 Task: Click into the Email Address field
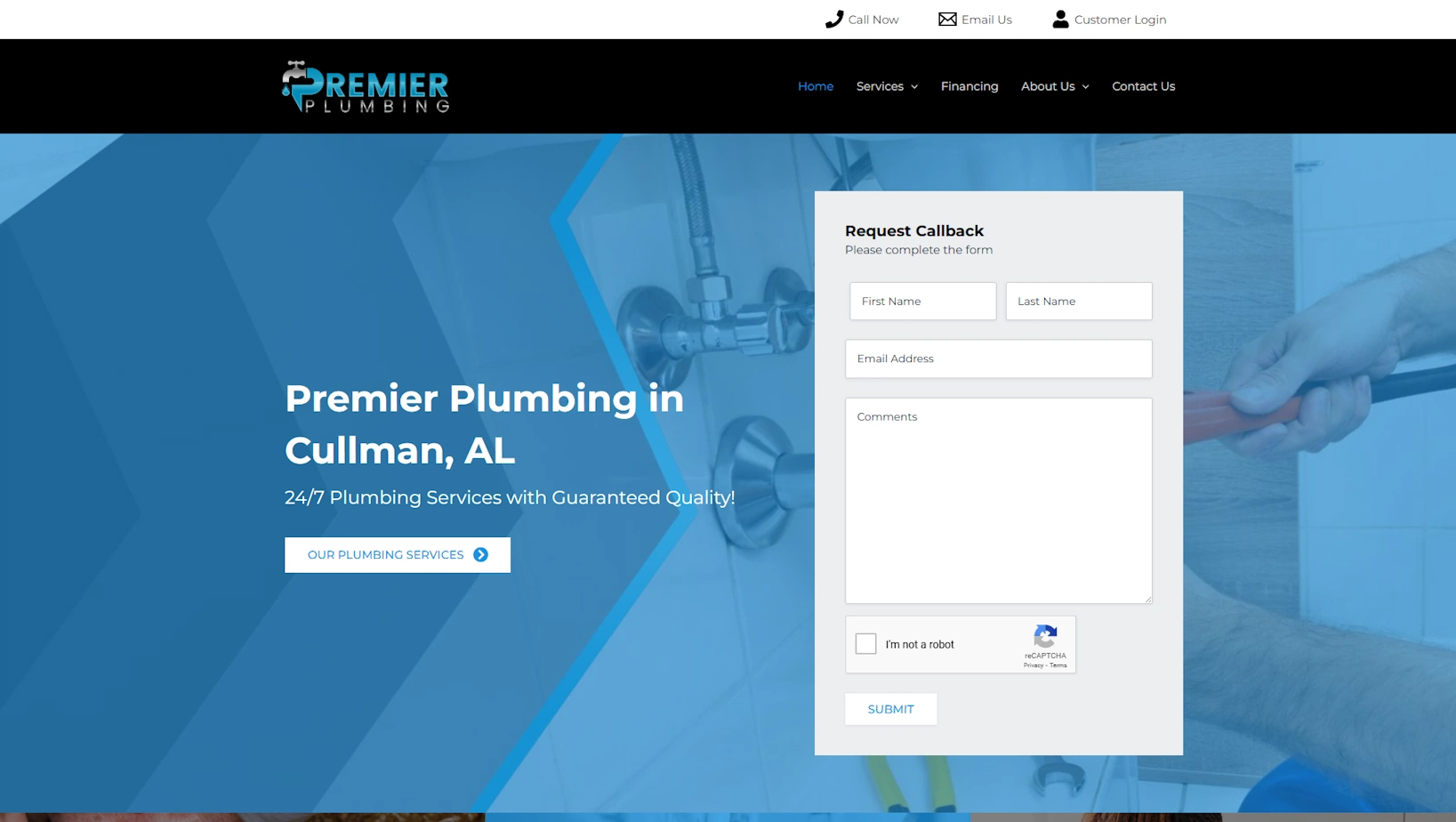pyautogui.click(x=998, y=359)
